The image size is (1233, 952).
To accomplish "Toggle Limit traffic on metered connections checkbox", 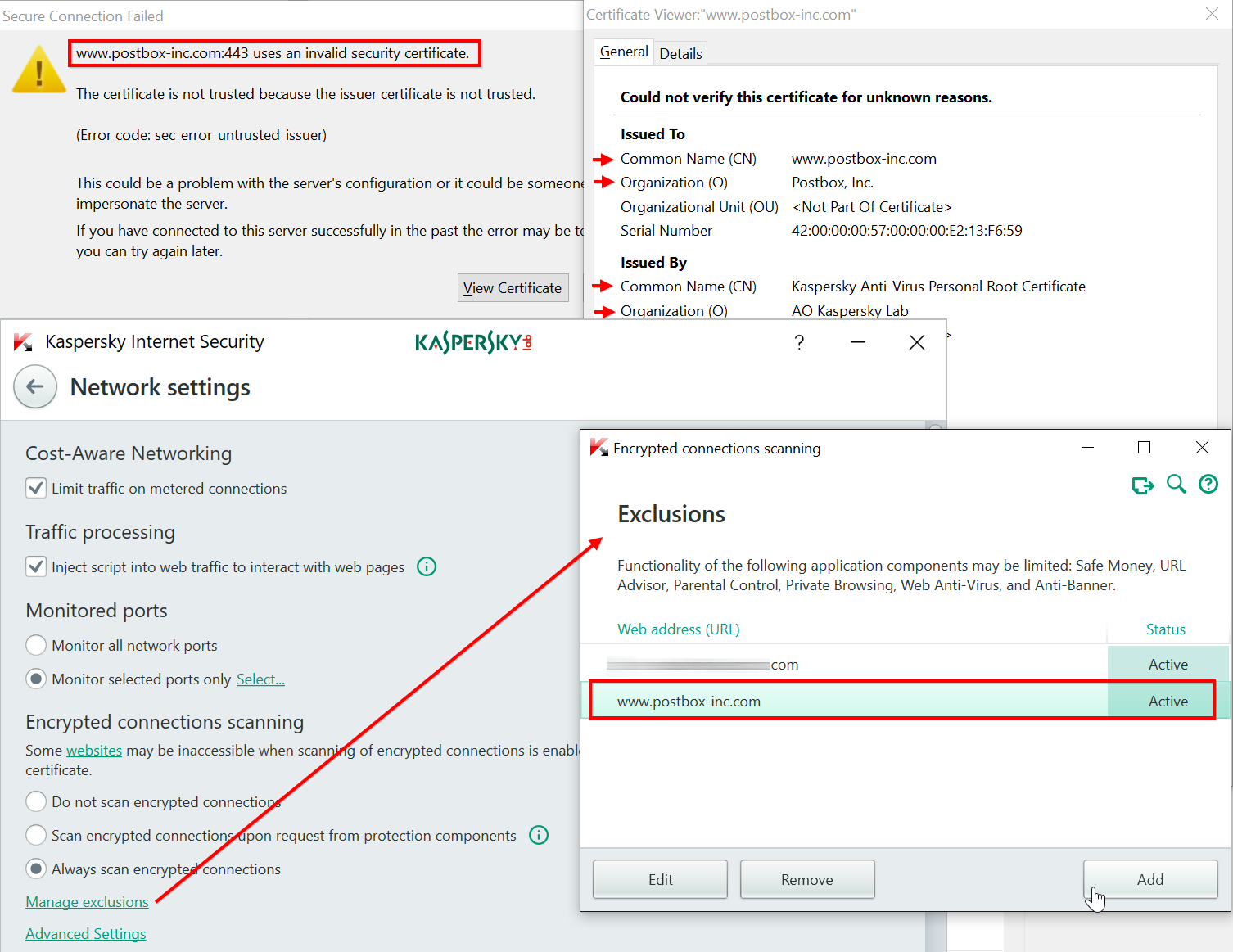I will click(x=36, y=489).
